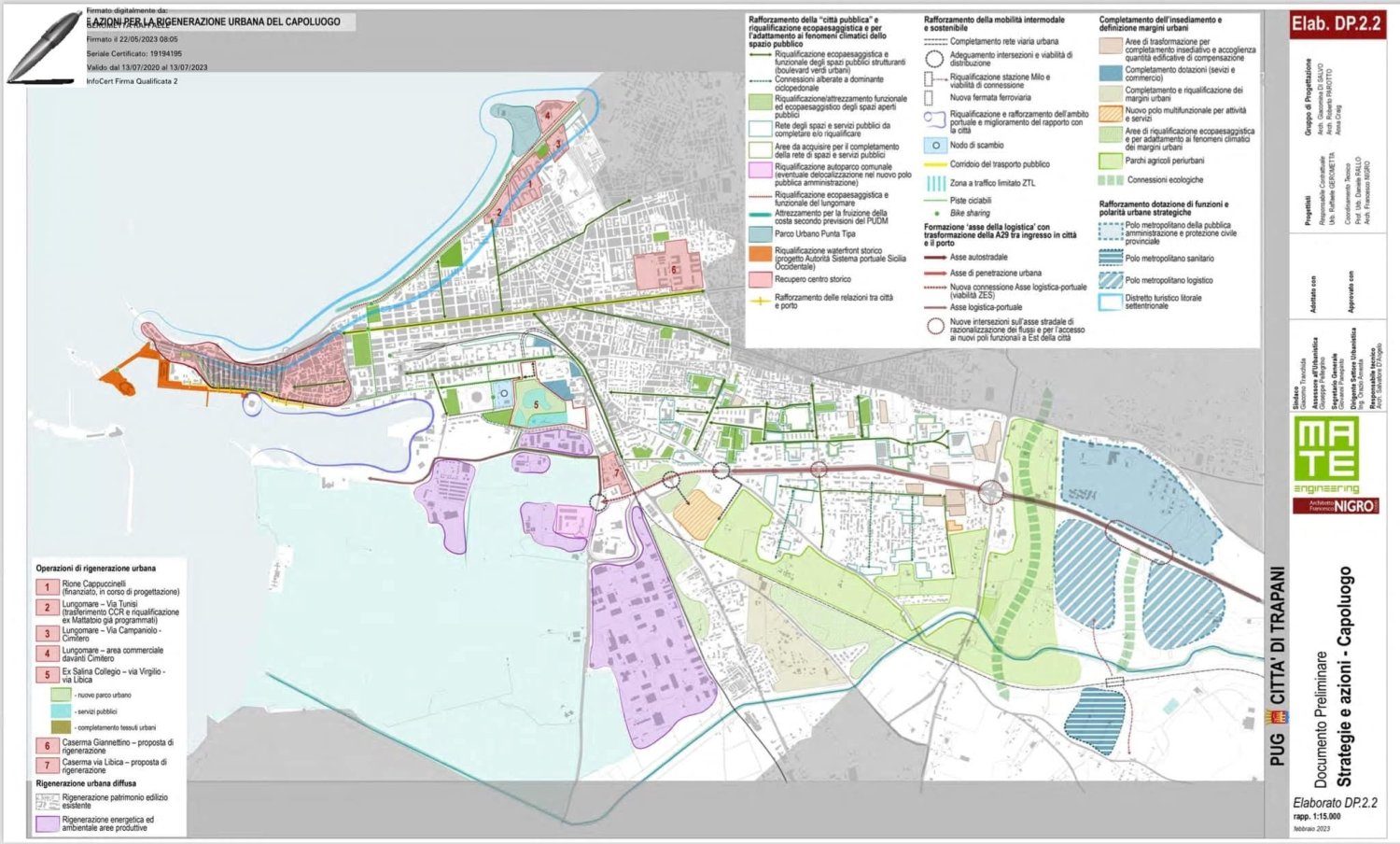Click the Corridoio del trasporto pubblico yellow line

point(935,164)
